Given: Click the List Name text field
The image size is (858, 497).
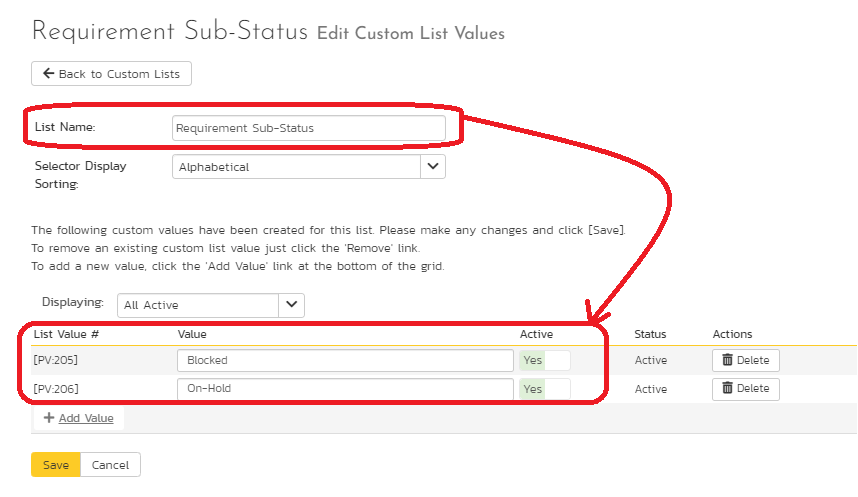Looking at the screenshot, I should pos(308,127).
